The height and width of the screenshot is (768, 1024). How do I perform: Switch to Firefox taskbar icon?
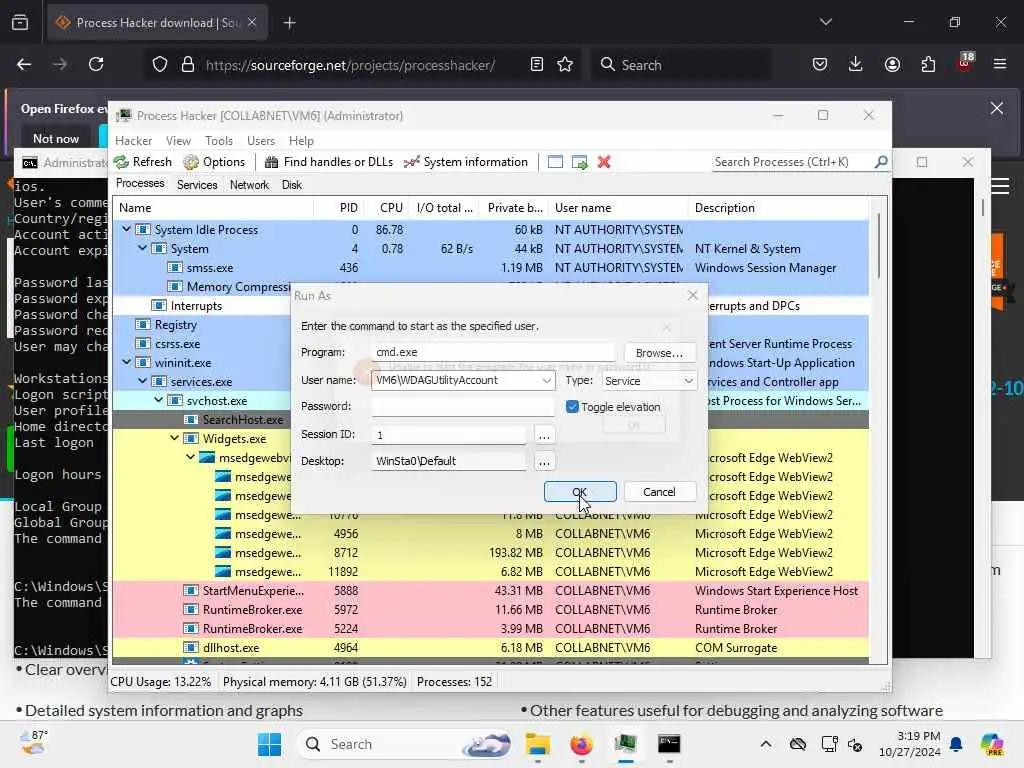[x=581, y=744]
